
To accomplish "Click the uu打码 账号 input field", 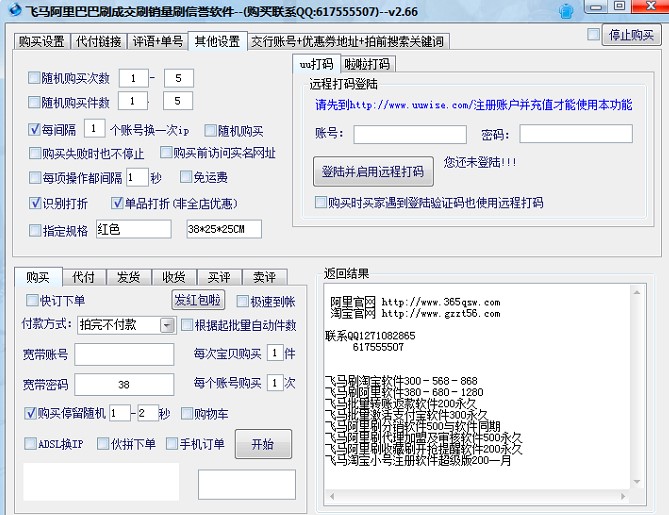I will [410, 134].
